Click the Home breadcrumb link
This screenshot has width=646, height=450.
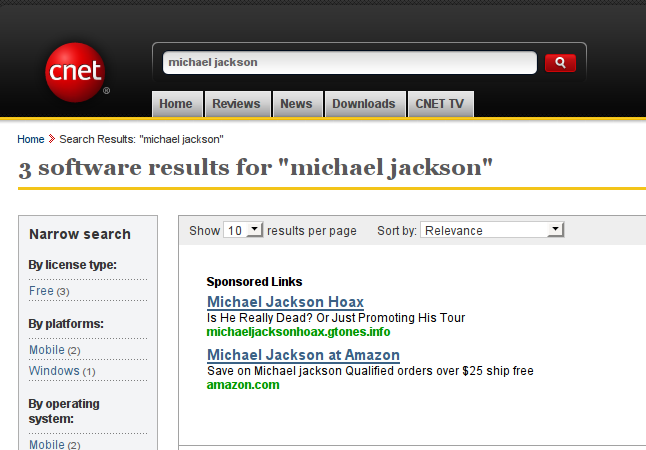coord(31,139)
